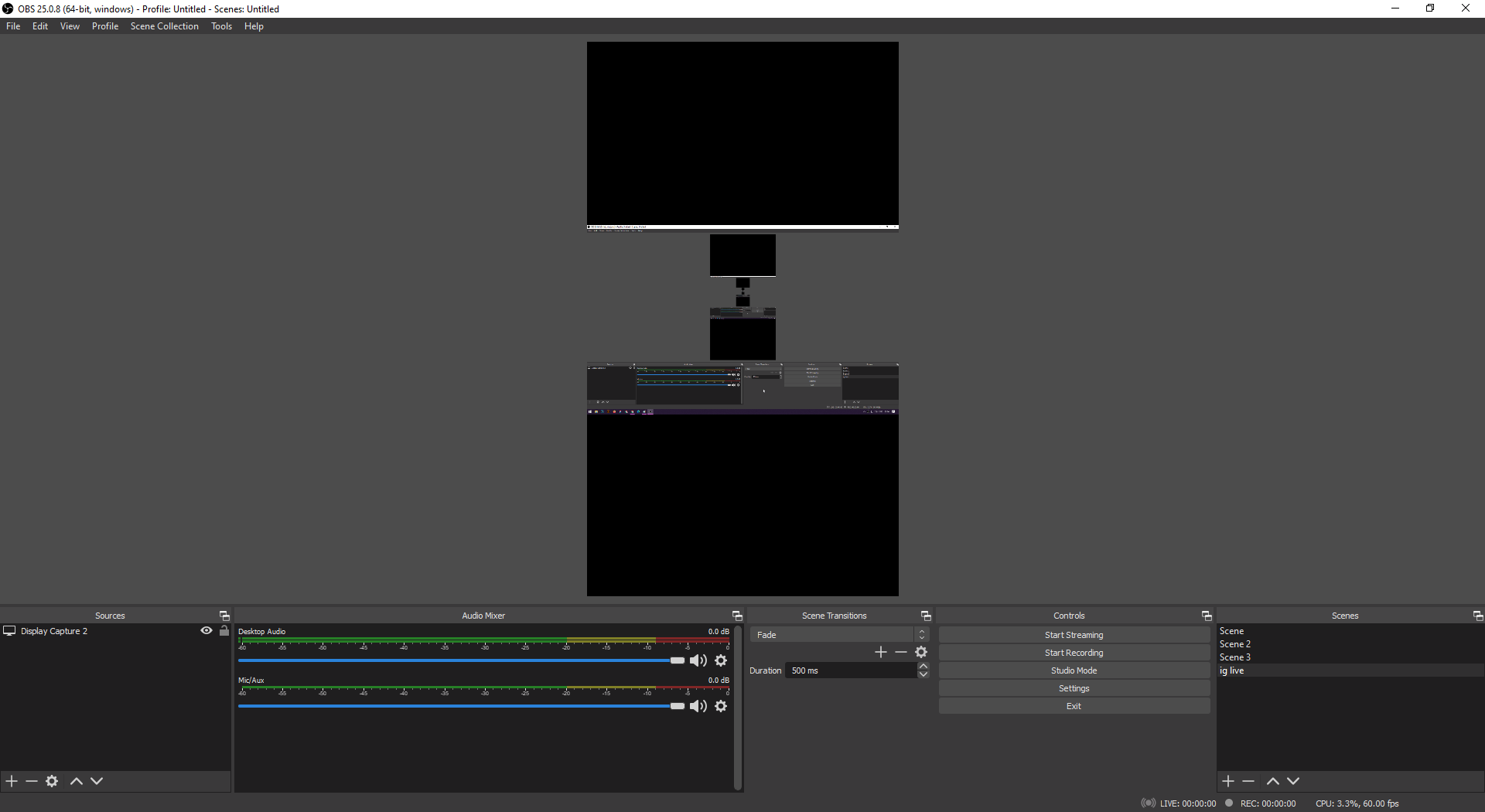Select Scene 3 in Scenes list

1350,657
